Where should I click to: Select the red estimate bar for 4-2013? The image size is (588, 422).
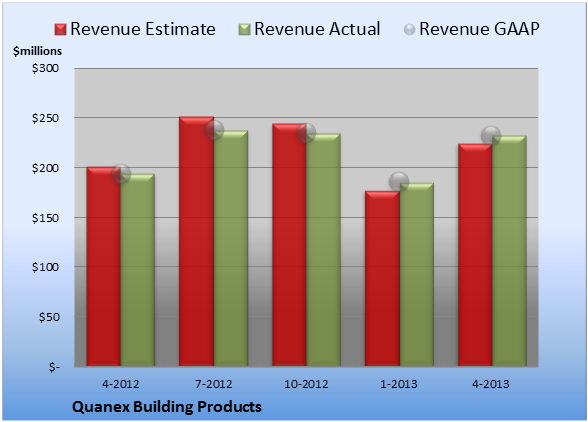pos(475,255)
